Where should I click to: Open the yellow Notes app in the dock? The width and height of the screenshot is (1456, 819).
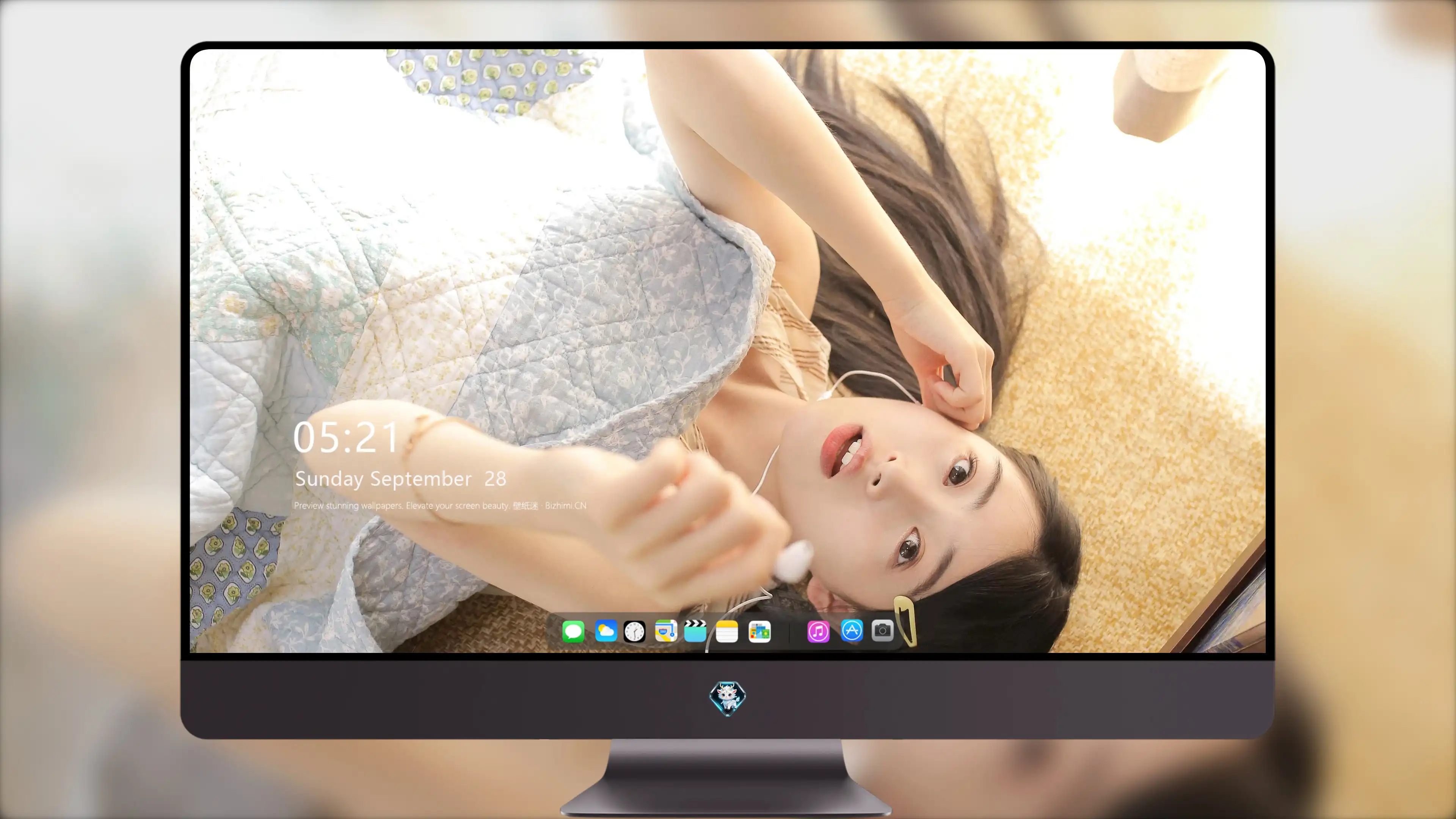click(x=727, y=631)
